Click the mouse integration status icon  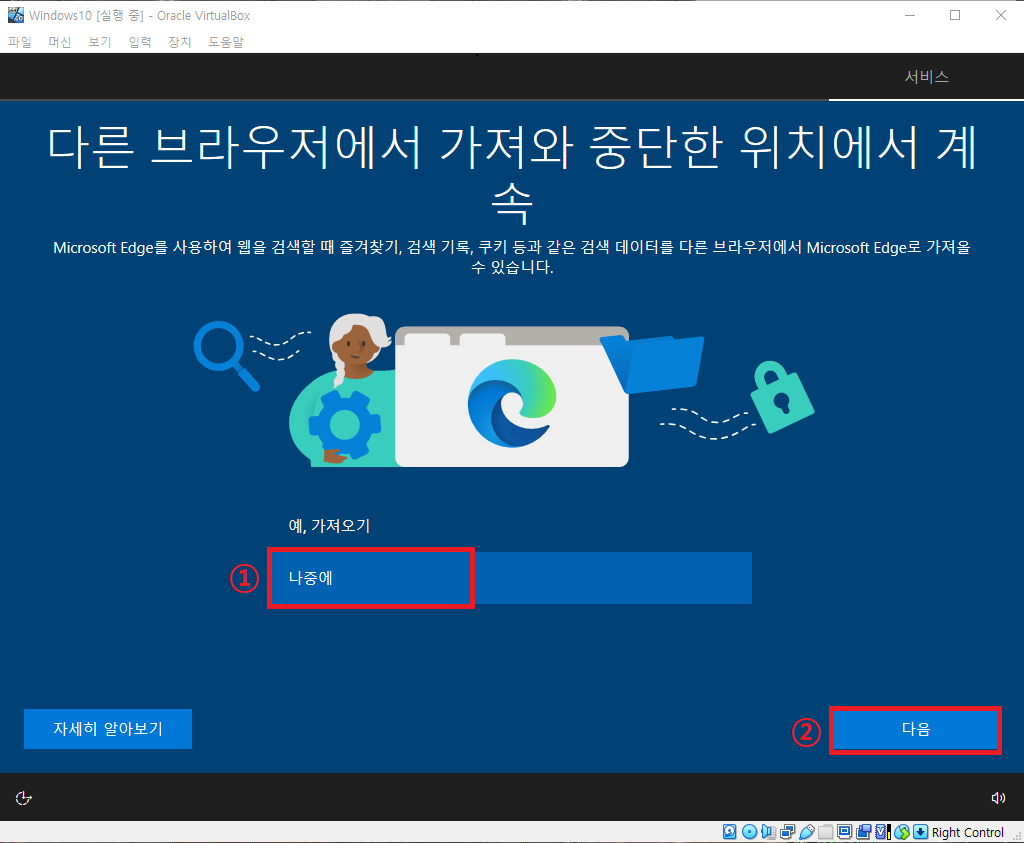(903, 831)
